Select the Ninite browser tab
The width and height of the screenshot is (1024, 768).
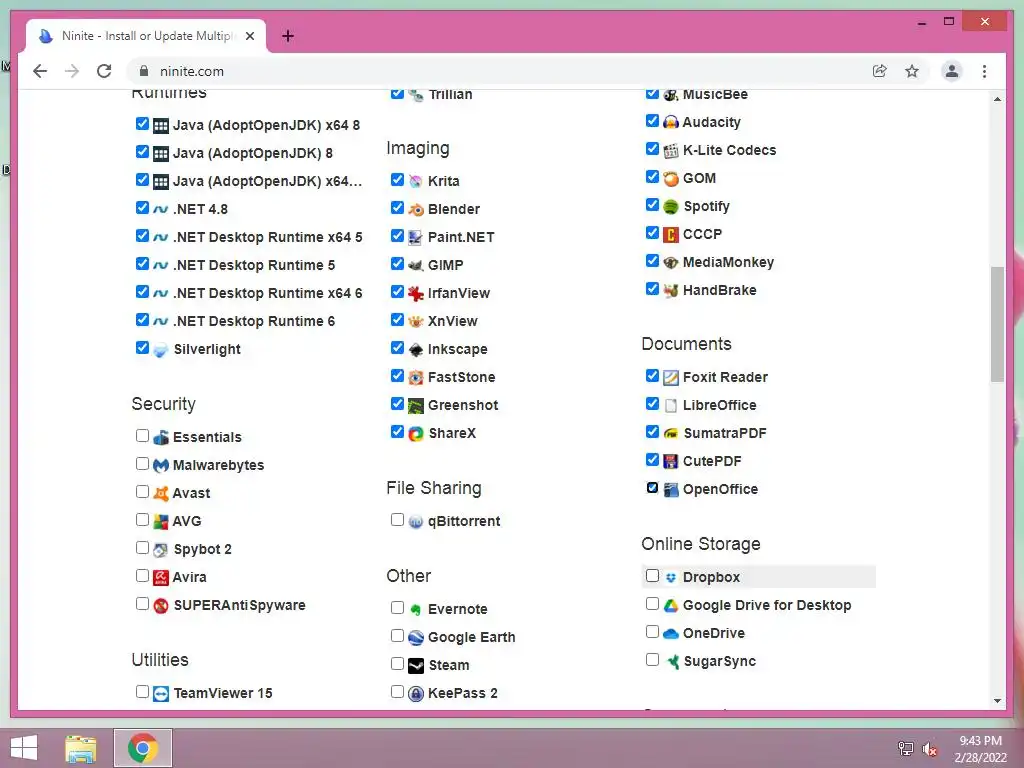[146, 36]
